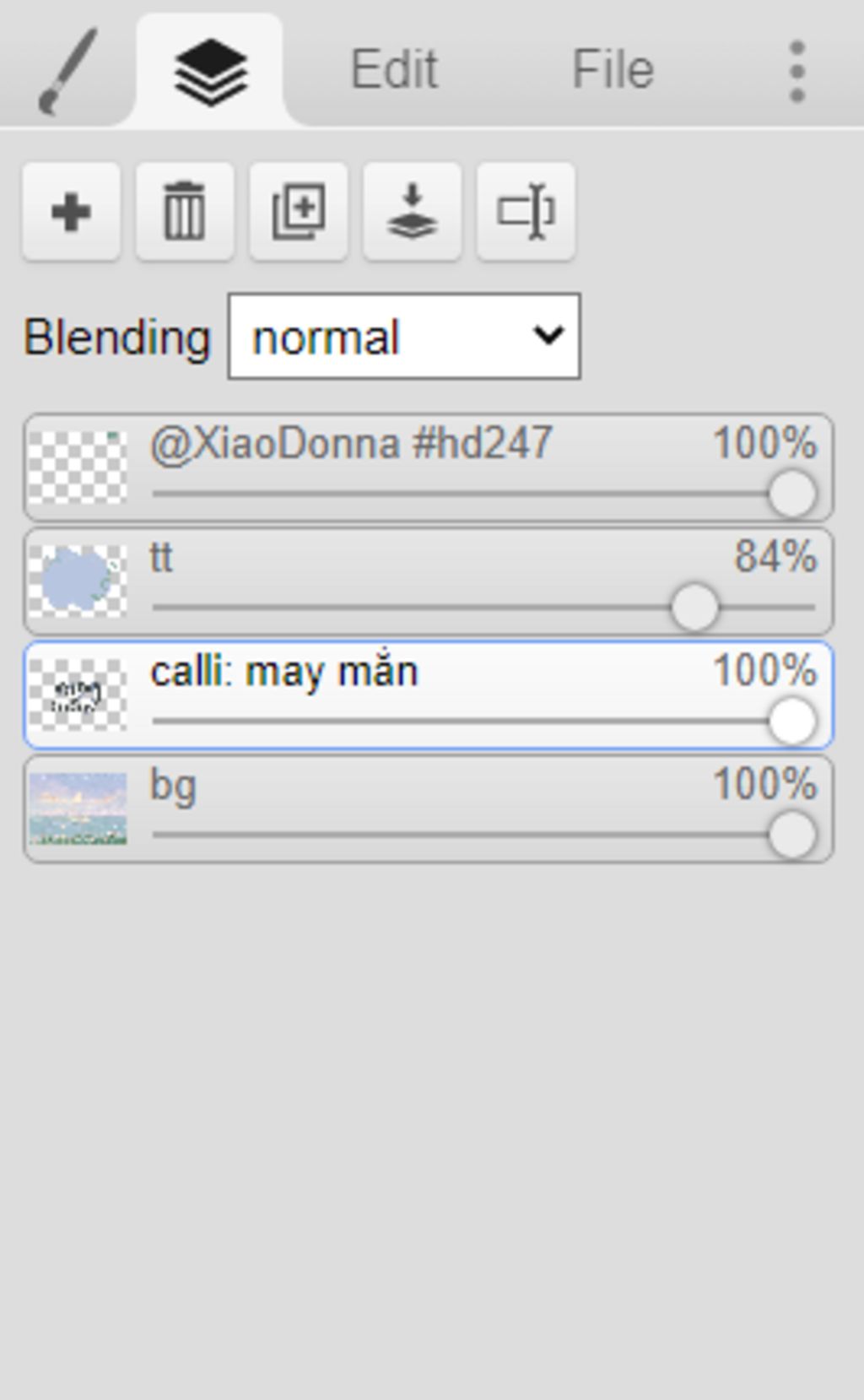Merge layer down
The width and height of the screenshot is (864, 1400).
(412, 212)
